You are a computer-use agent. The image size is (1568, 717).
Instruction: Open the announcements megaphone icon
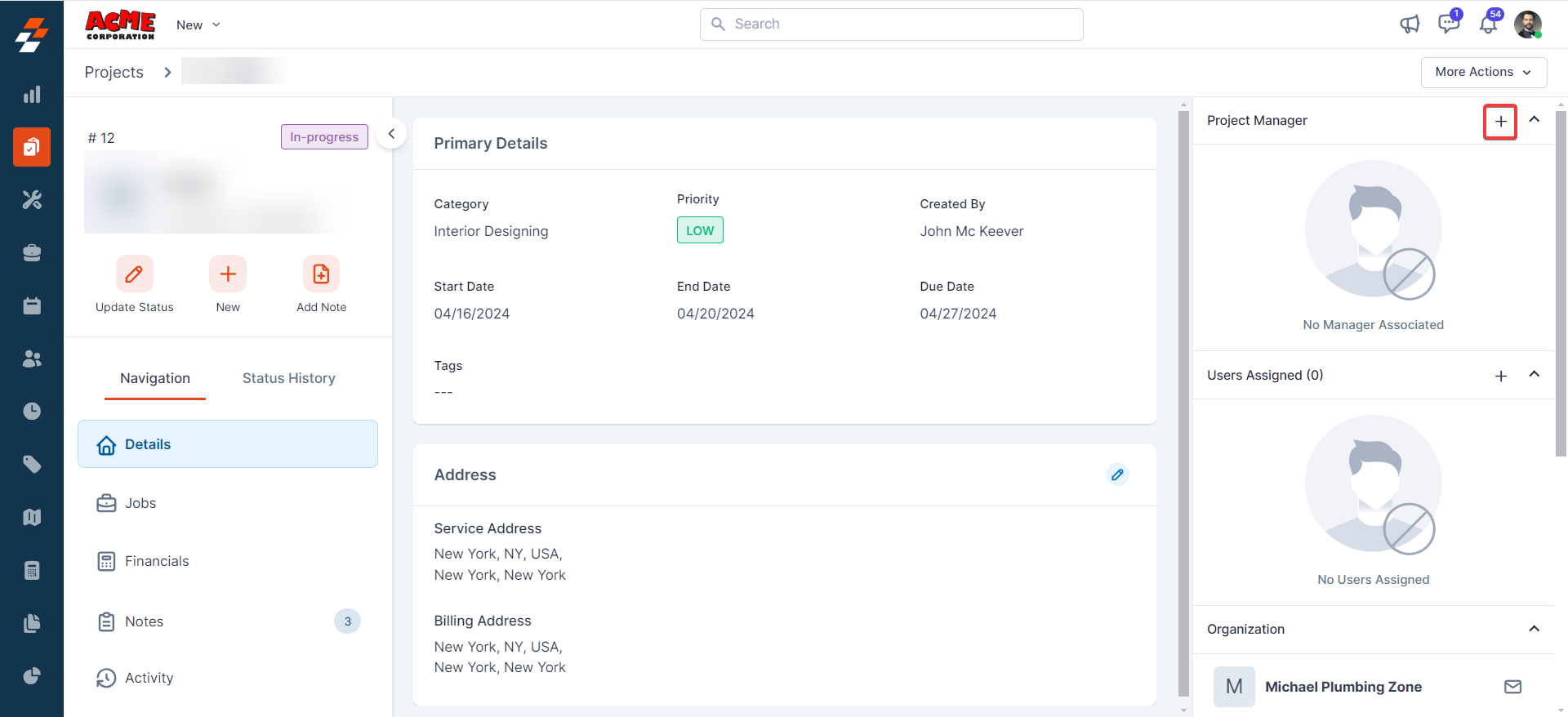1410,24
